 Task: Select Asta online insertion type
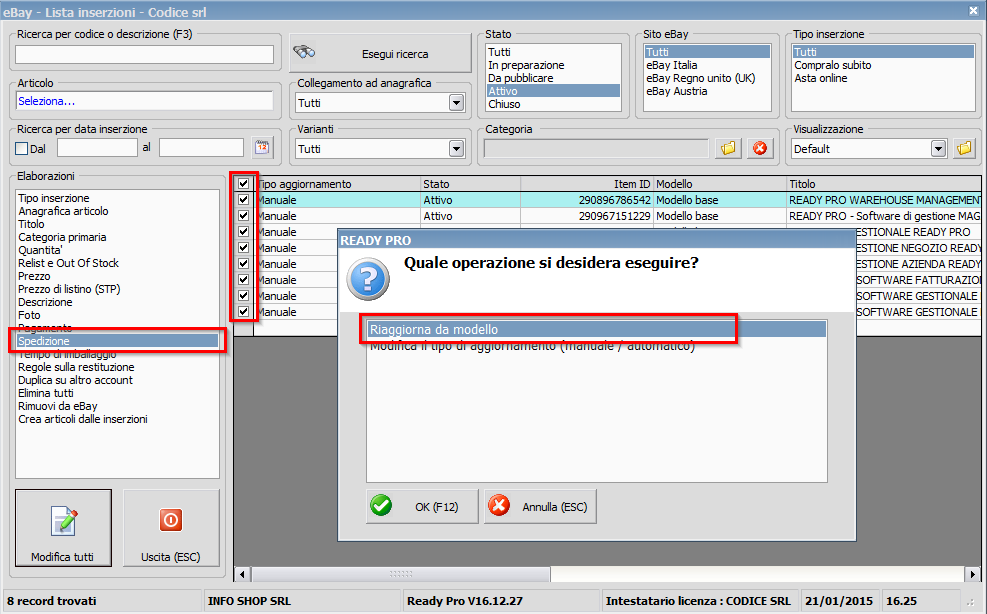coord(821,78)
